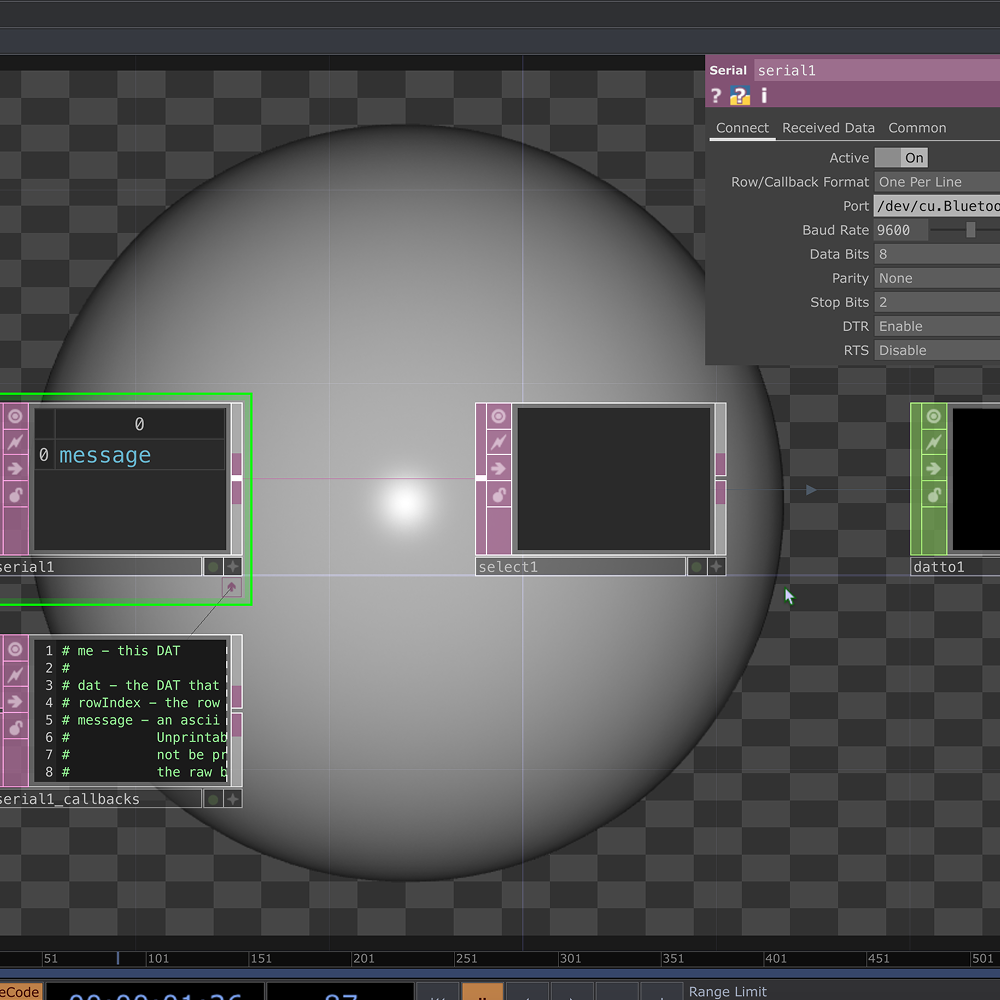Open the Port dropdown showing /dev/cu.Bluetooth

pyautogui.click(x=936, y=206)
